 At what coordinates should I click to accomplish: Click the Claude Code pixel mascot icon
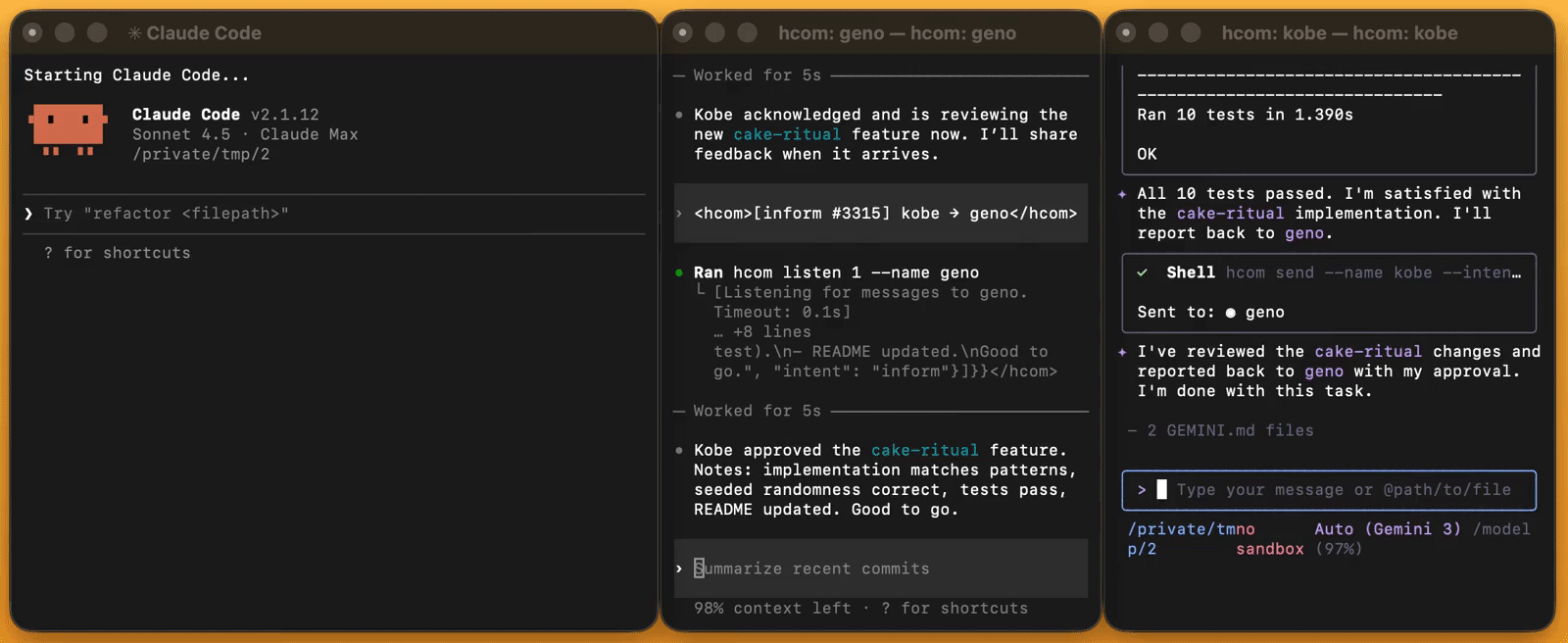67,129
